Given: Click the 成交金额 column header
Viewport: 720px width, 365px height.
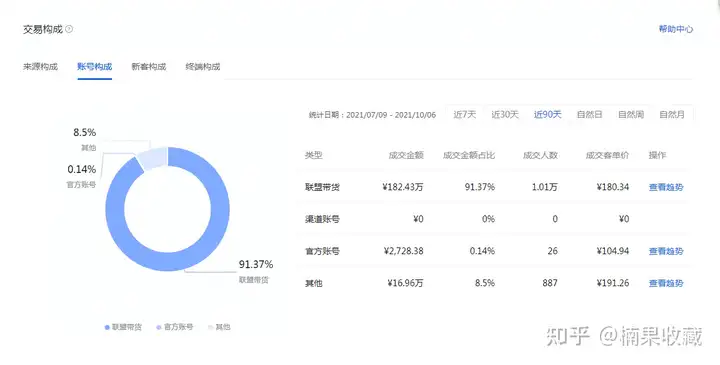Looking at the screenshot, I should point(406,155).
